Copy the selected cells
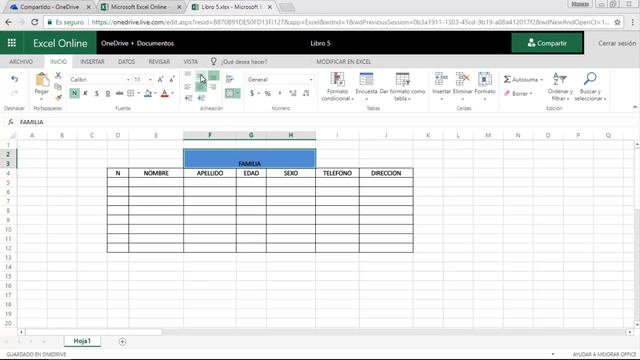 point(58,87)
